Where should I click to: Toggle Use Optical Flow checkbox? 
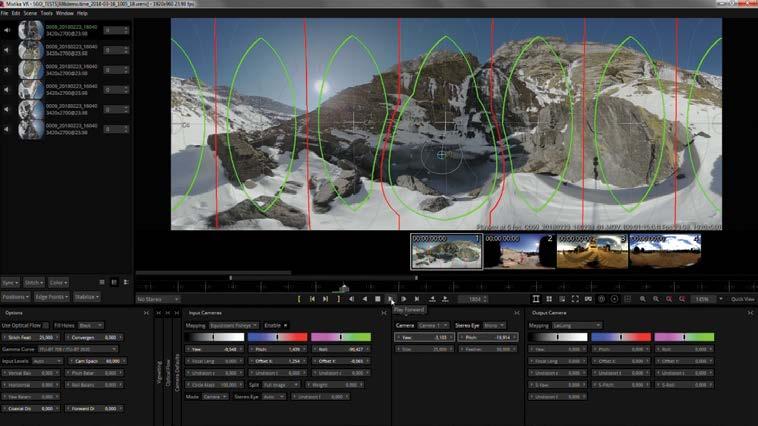pos(46,325)
